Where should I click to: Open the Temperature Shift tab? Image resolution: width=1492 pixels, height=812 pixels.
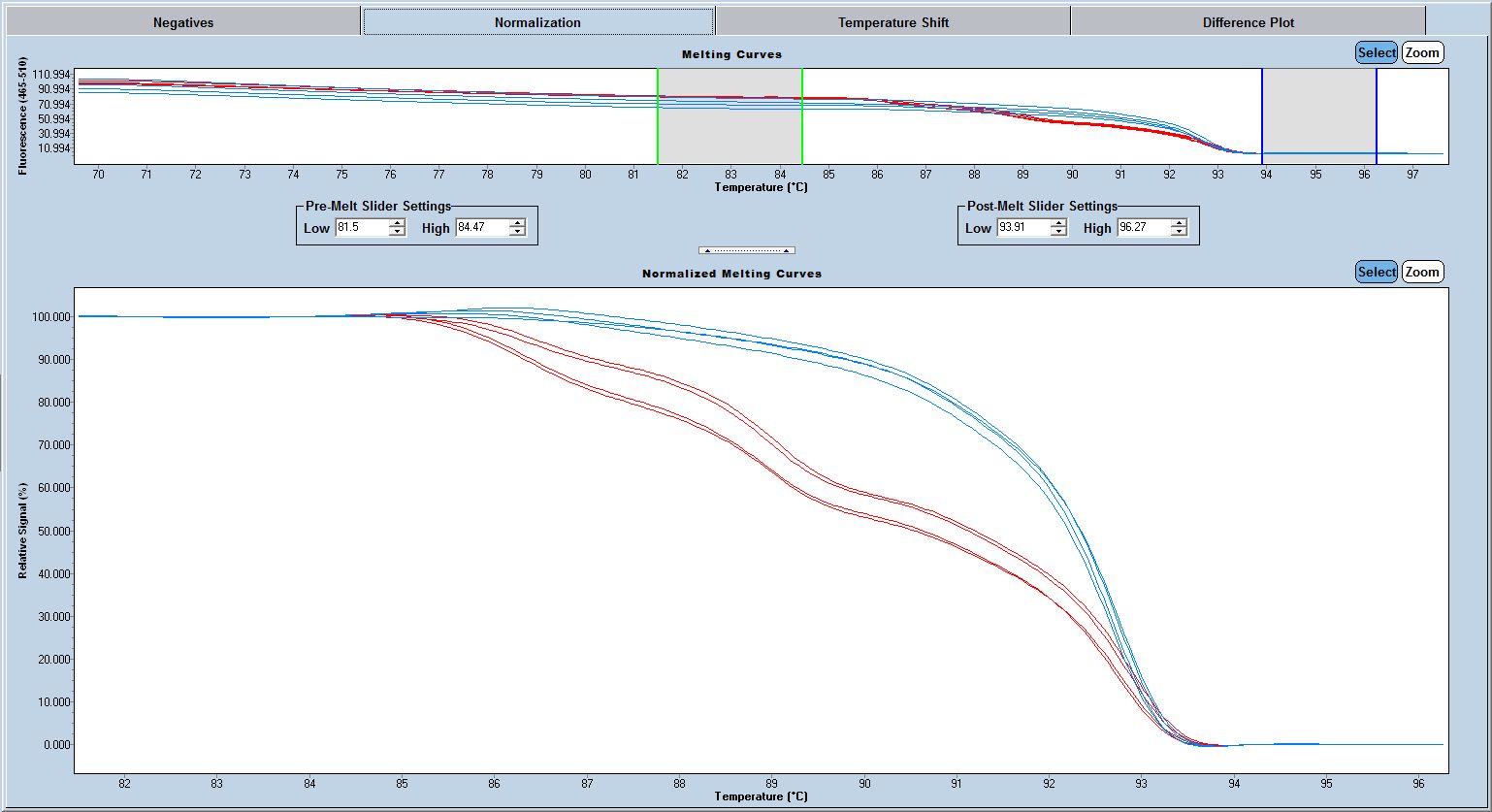892,22
